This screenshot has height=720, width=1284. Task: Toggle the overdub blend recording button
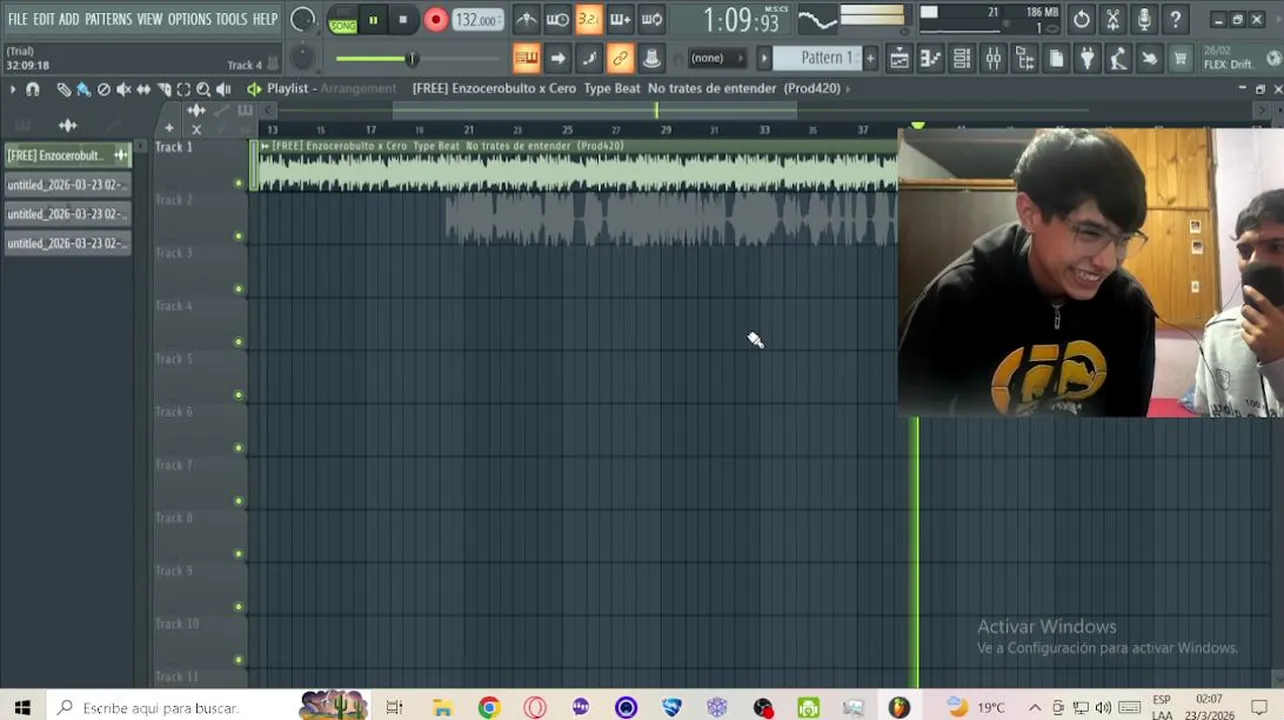tap(620, 19)
